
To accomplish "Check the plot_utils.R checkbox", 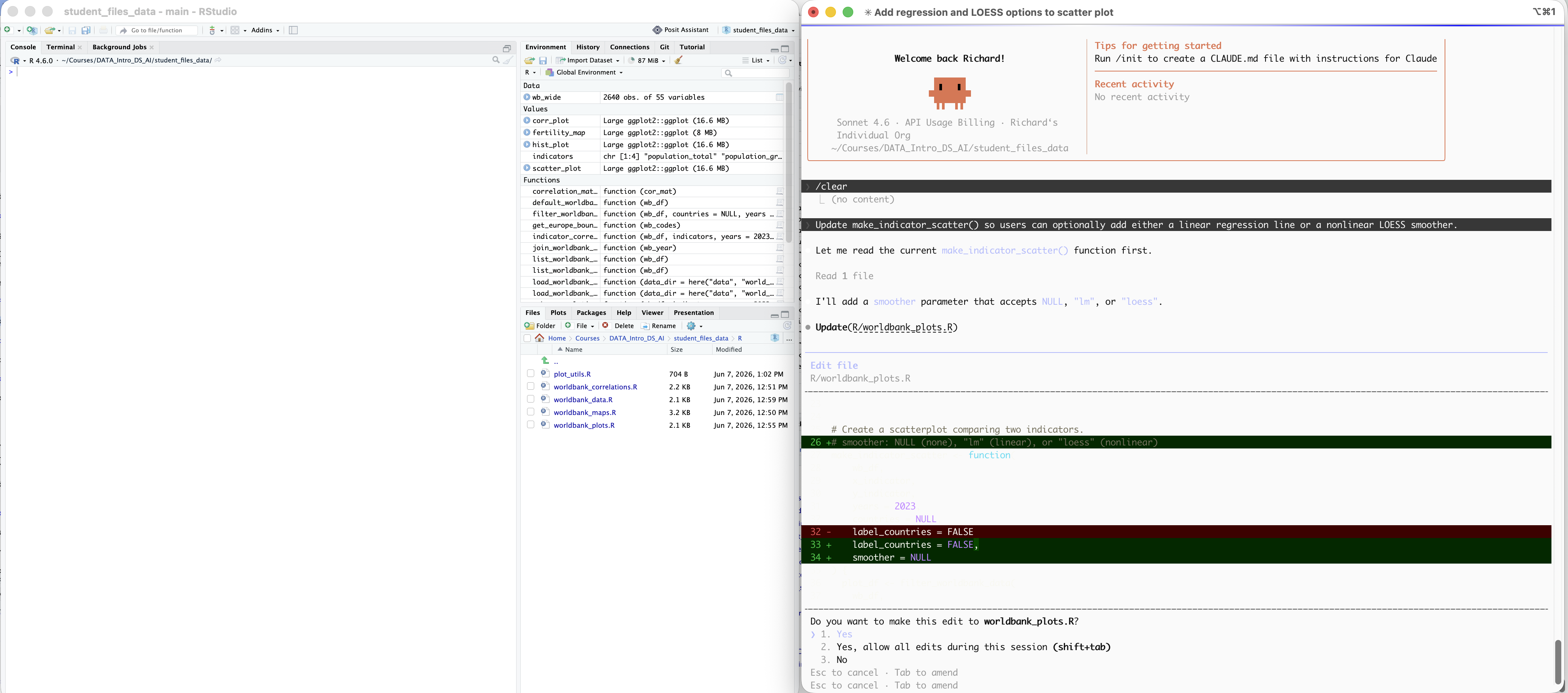I will pos(531,373).
